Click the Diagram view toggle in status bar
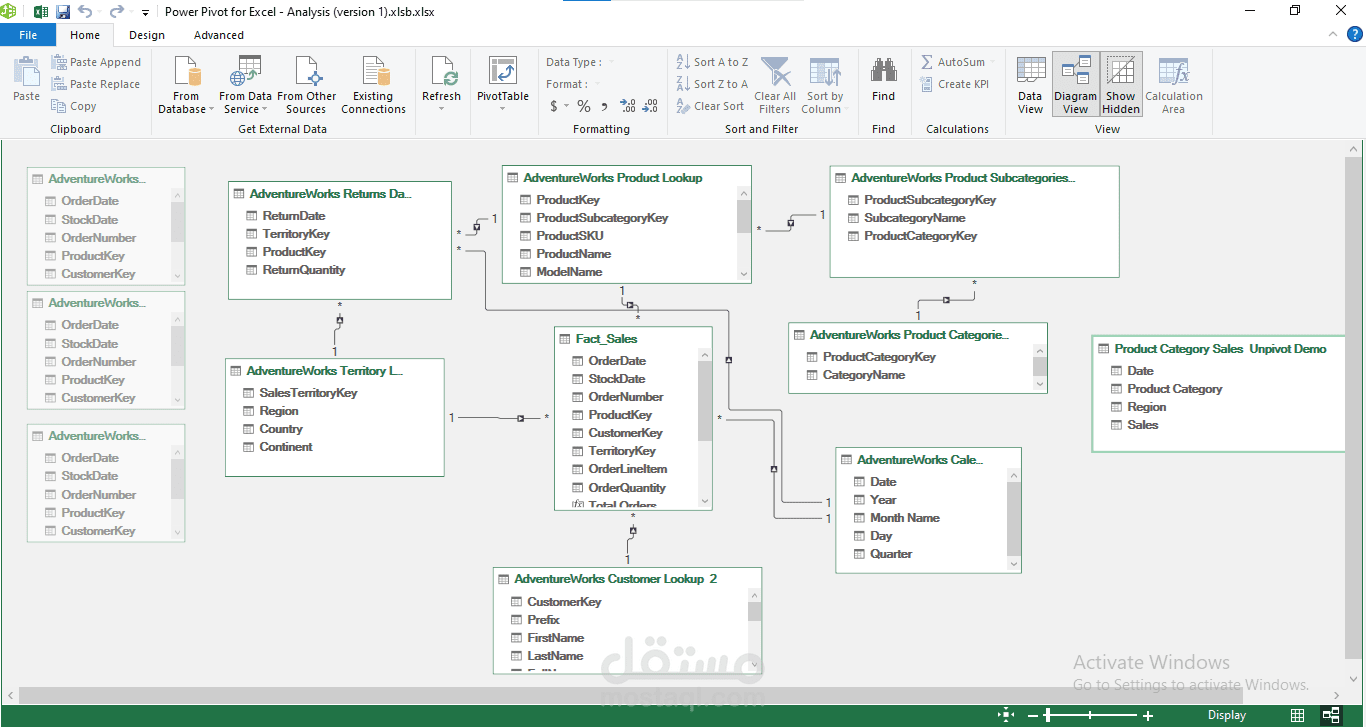 pos(1331,715)
